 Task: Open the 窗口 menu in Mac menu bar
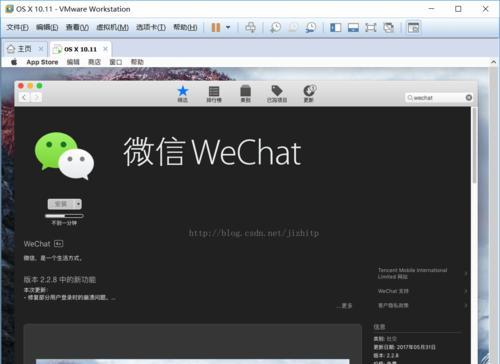tap(116, 62)
